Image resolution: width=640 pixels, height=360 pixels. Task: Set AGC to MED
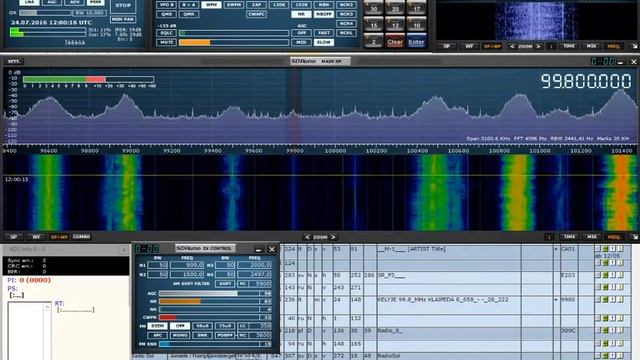pyautogui.click(x=301, y=42)
